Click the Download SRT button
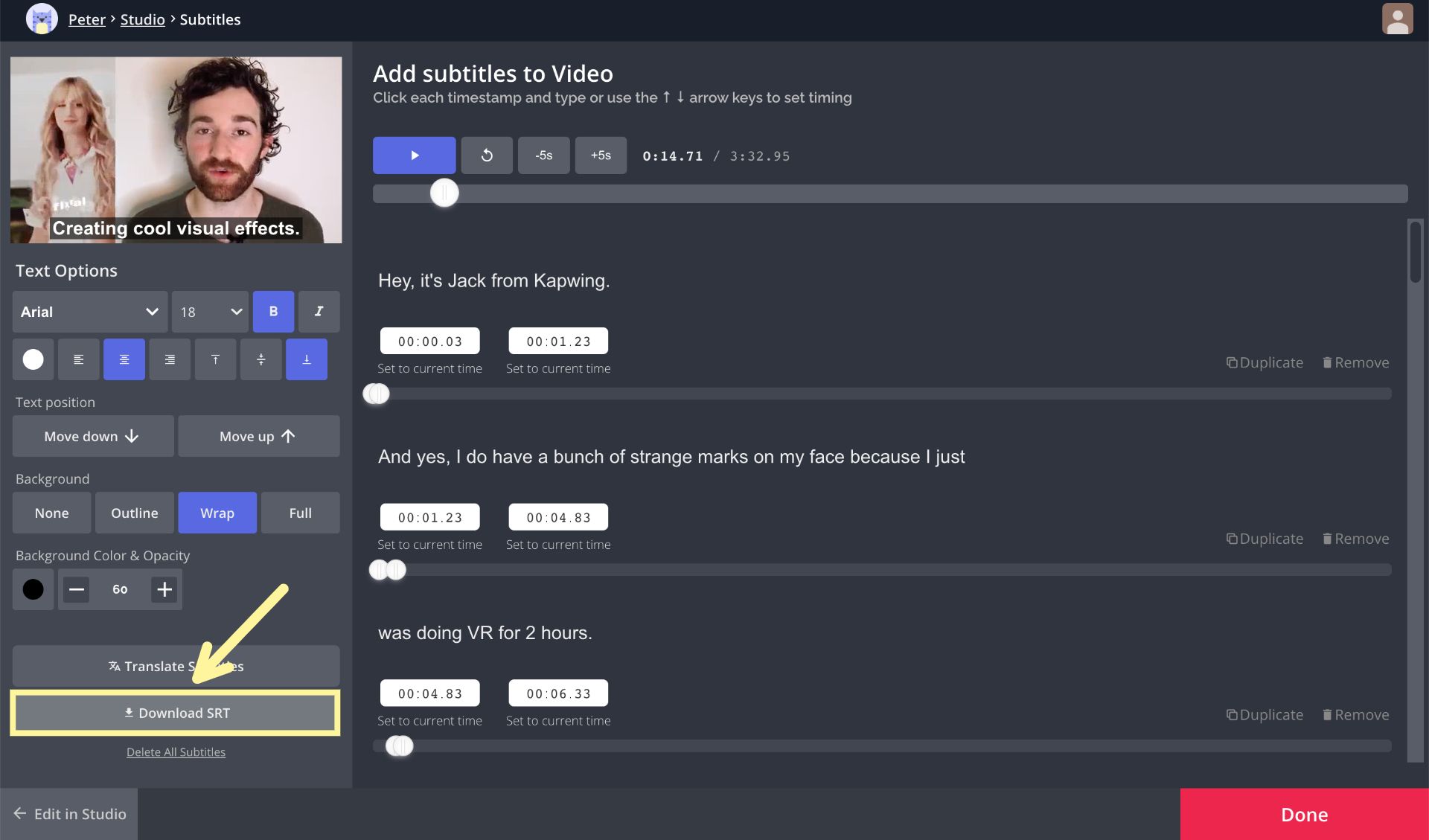Viewport: 1429px width, 840px height. (x=176, y=713)
